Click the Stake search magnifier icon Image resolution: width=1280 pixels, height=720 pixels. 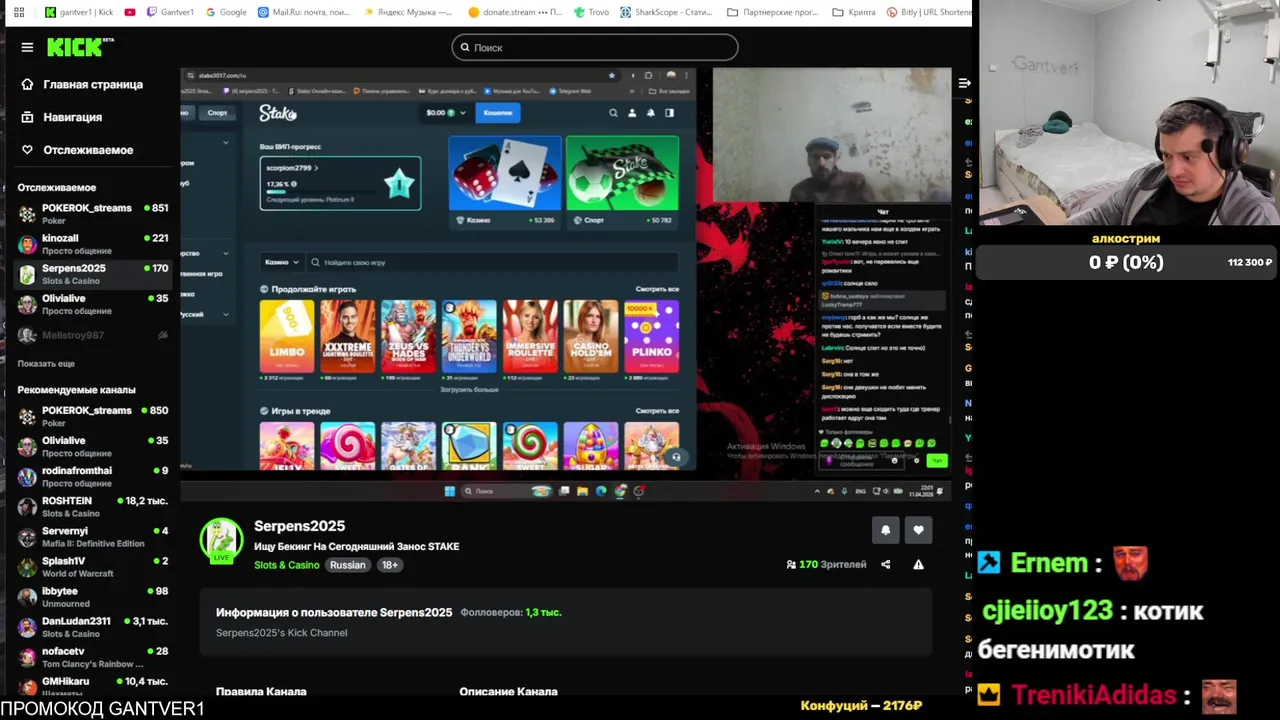pos(613,113)
